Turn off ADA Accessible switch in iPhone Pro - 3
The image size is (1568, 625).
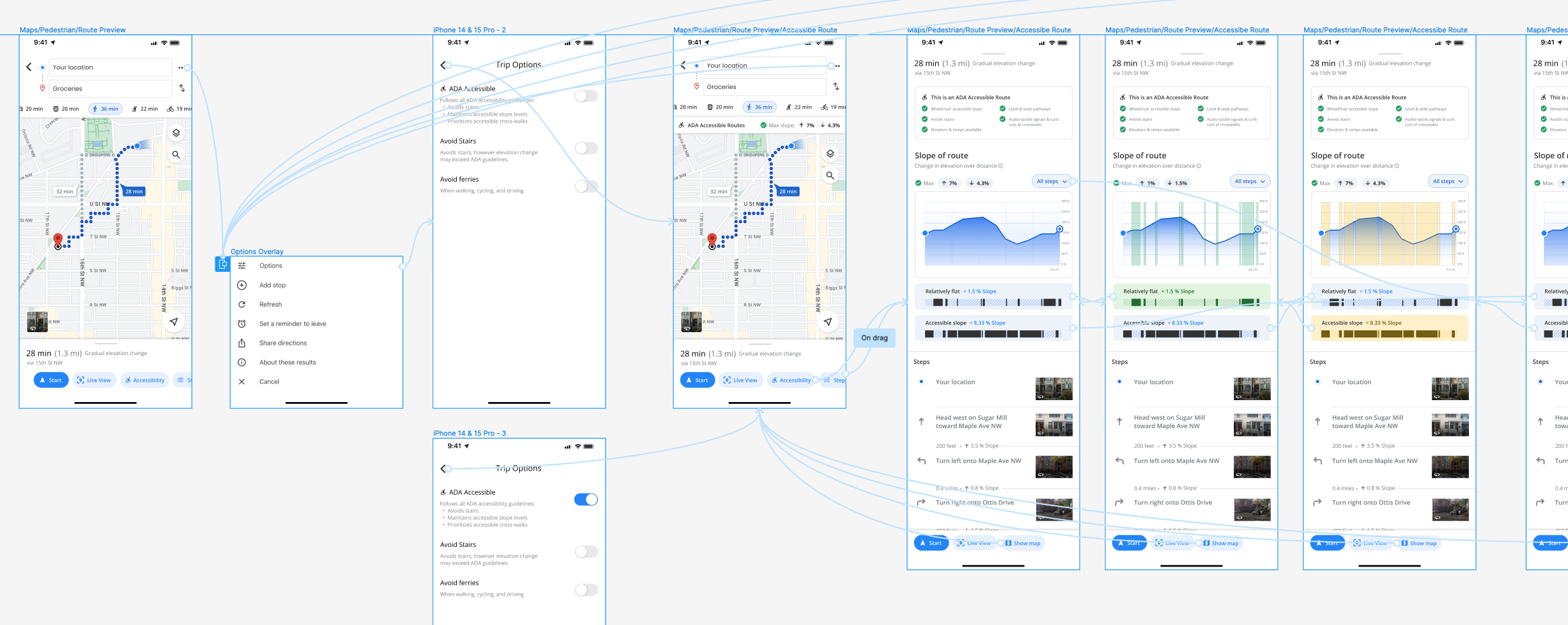pos(586,499)
